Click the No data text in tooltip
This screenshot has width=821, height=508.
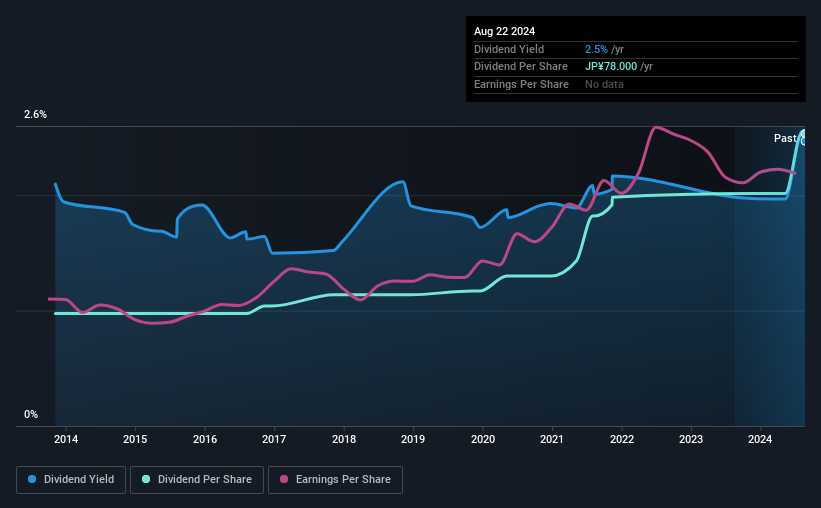click(x=605, y=85)
